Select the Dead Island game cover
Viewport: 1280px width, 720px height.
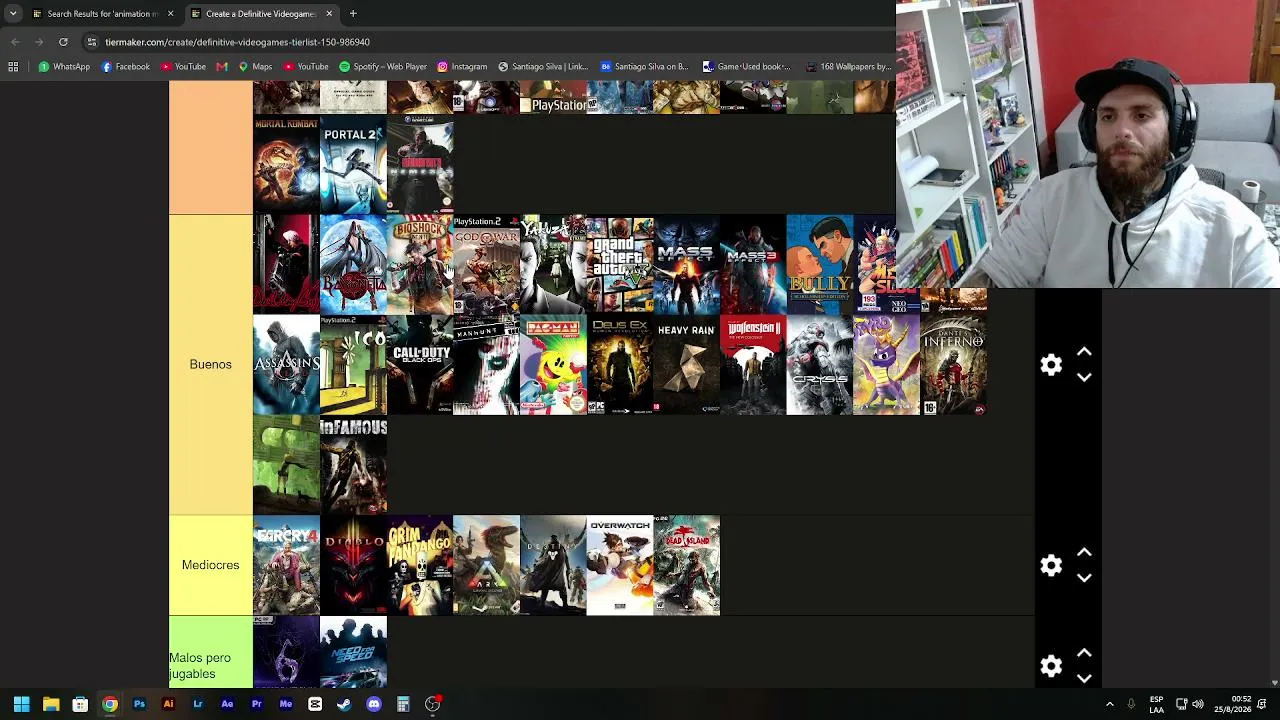click(x=686, y=565)
